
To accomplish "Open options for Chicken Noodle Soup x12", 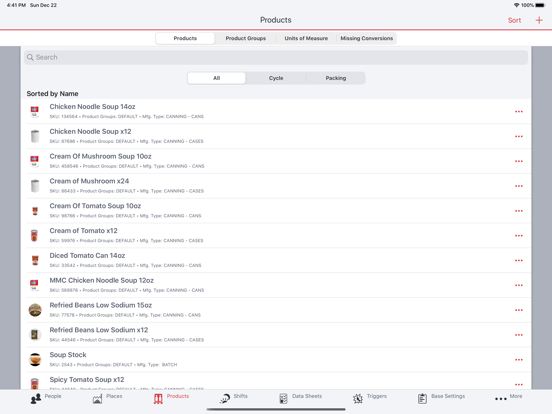I will coord(519,136).
